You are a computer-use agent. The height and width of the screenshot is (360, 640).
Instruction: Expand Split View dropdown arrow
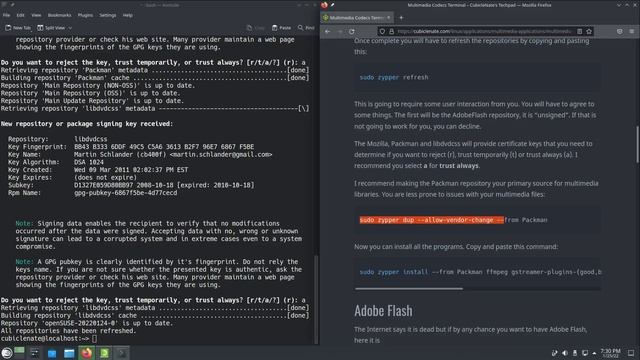(70, 28)
